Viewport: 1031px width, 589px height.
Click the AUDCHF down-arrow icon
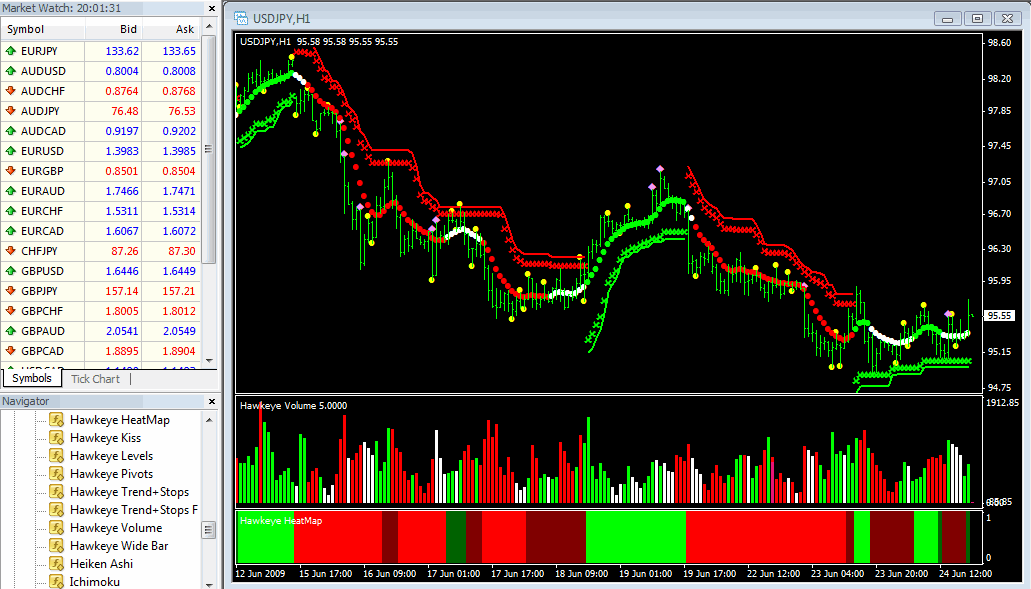pos(11,91)
